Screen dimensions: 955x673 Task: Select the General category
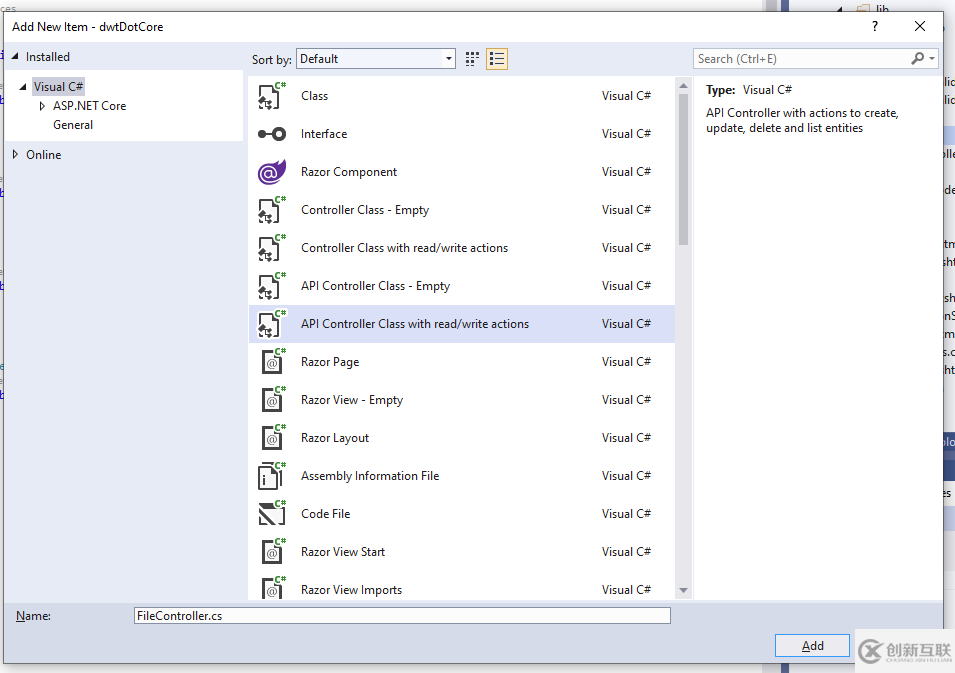[x=73, y=125]
